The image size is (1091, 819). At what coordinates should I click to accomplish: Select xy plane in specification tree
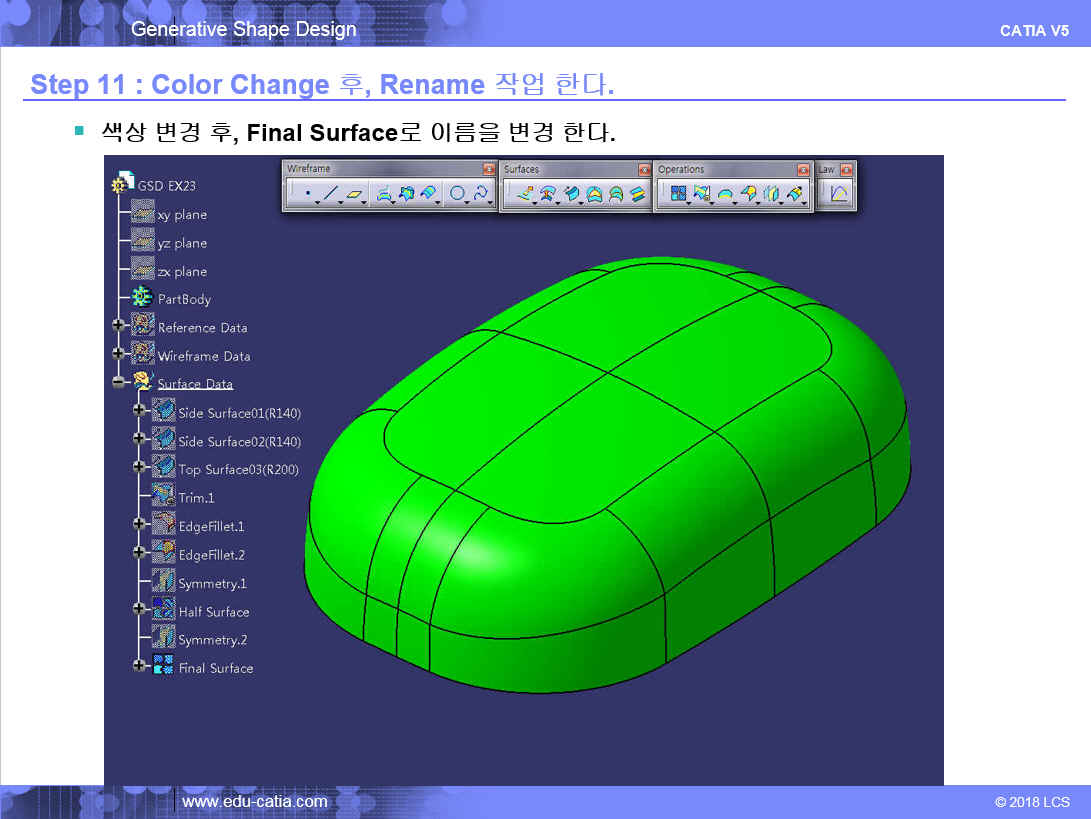182,215
